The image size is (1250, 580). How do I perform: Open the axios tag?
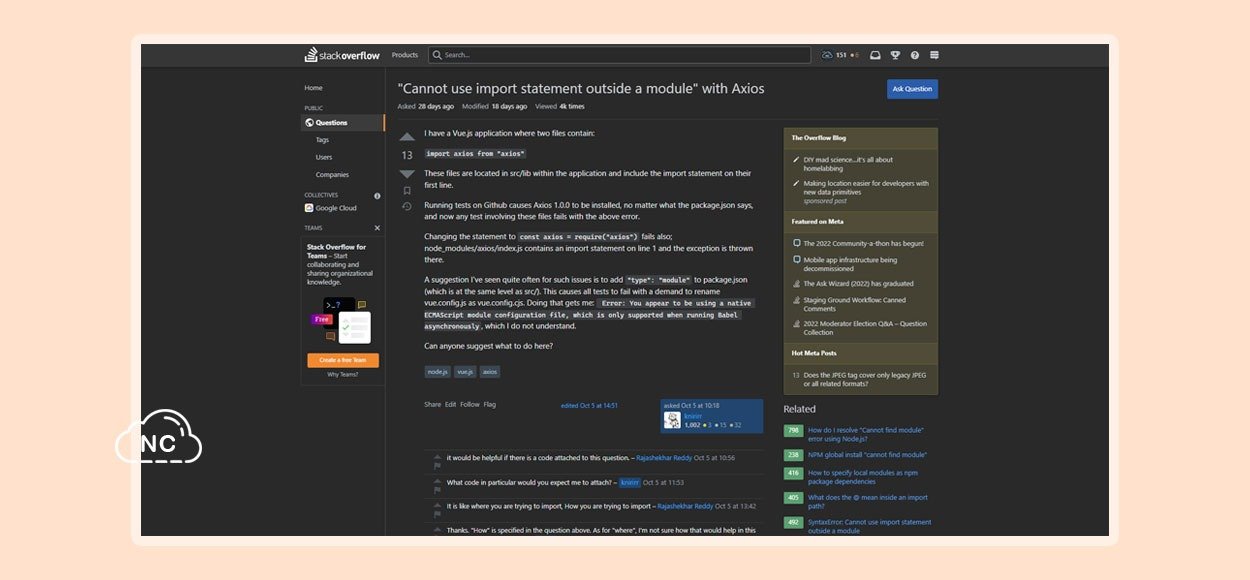tap(489, 371)
